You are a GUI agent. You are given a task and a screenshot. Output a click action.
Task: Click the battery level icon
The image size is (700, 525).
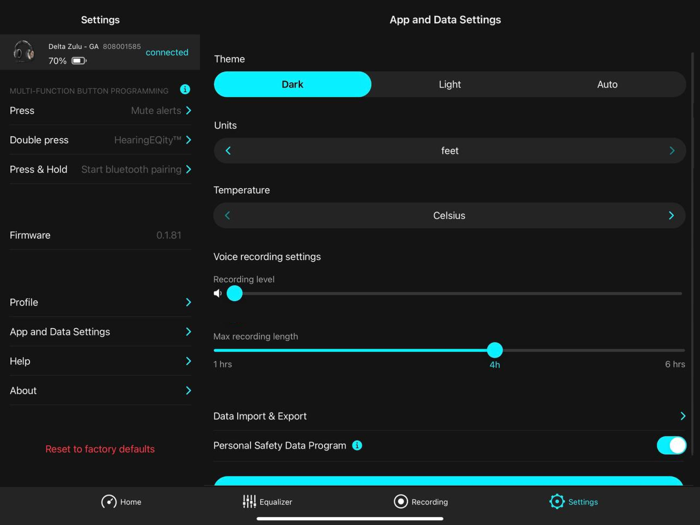(x=79, y=61)
